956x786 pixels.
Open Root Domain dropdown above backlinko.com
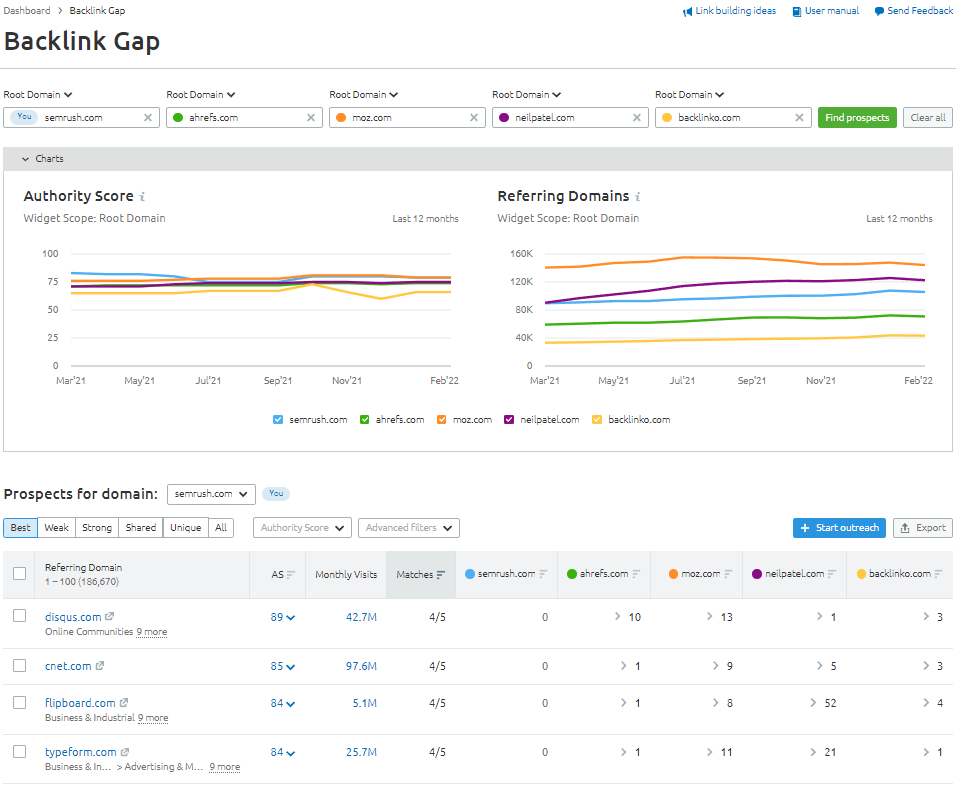click(x=690, y=95)
